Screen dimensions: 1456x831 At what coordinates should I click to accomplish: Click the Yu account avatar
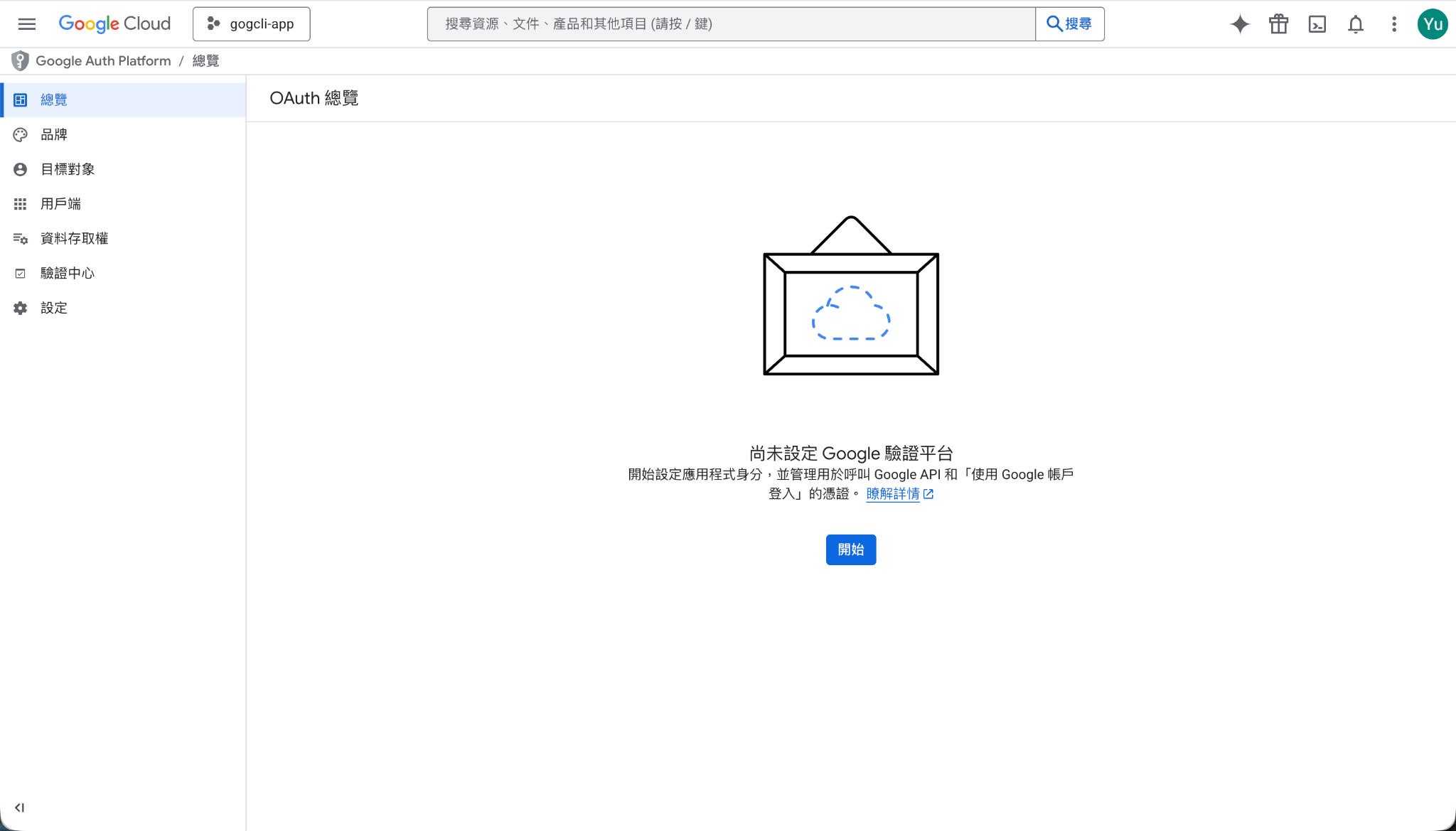1432,24
